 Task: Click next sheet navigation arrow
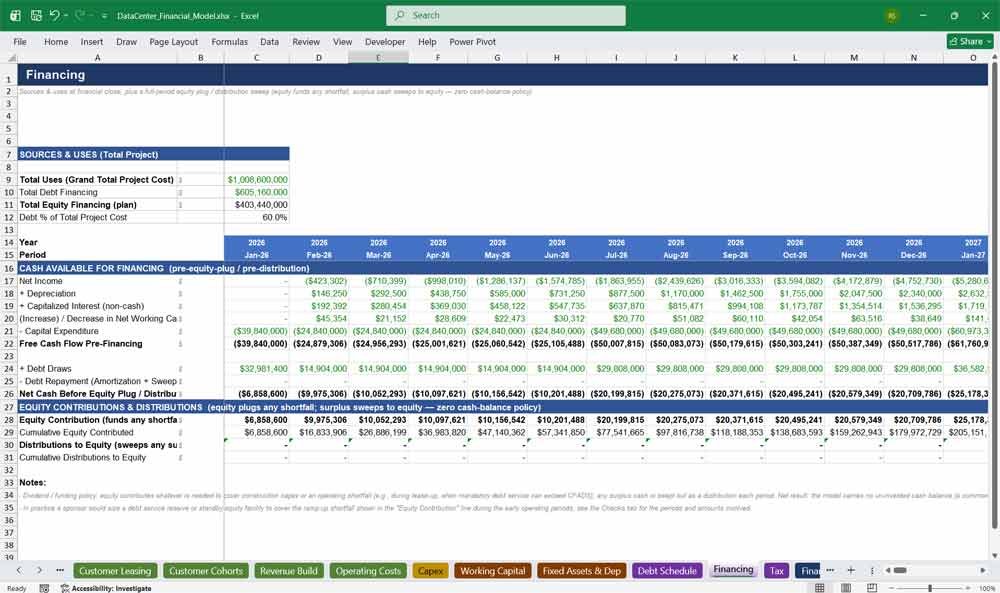(x=40, y=570)
